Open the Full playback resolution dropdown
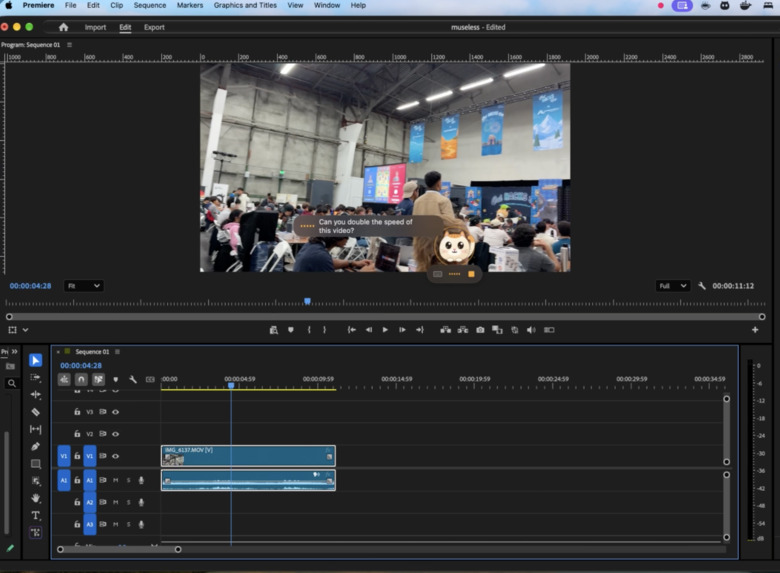This screenshot has width=780, height=573. coord(673,286)
